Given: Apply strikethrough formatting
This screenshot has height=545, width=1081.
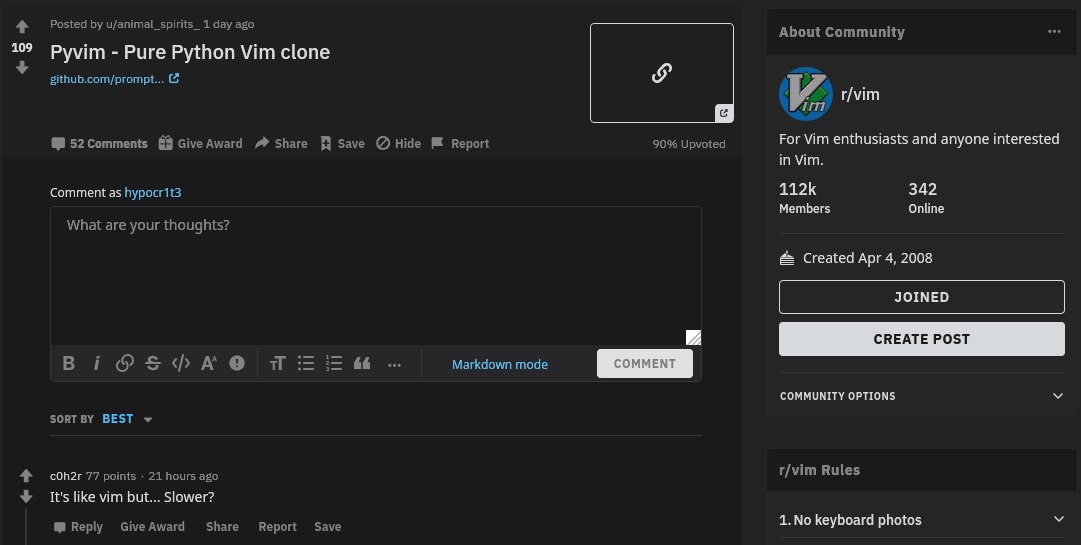Looking at the screenshot, I should 153,363.
